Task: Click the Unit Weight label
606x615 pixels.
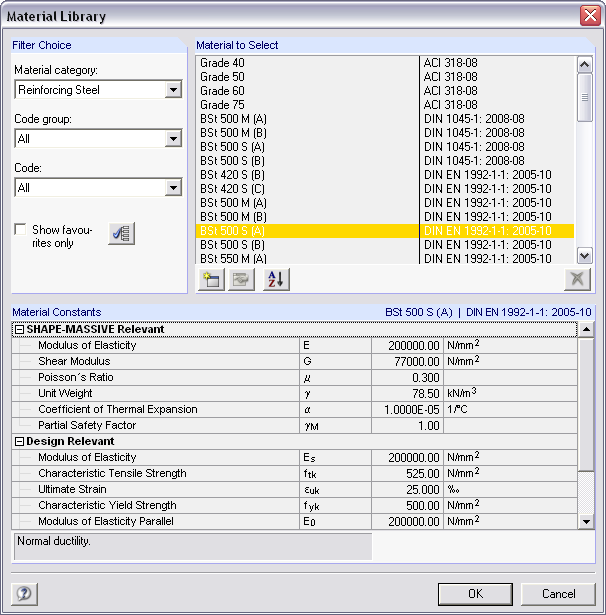Action: tap(65, 393)
